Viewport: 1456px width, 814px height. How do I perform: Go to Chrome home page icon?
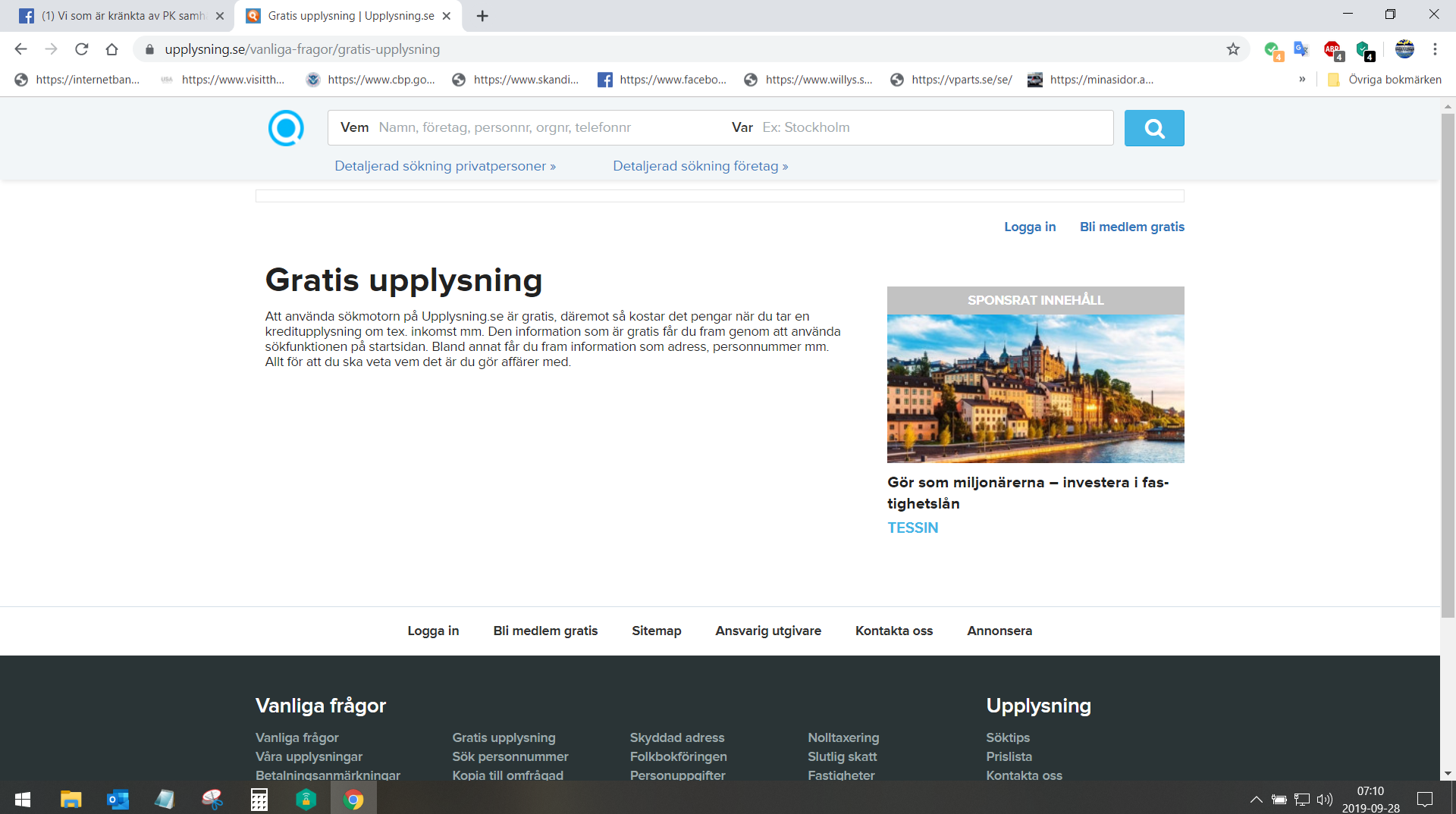click(x=112, y=49)
